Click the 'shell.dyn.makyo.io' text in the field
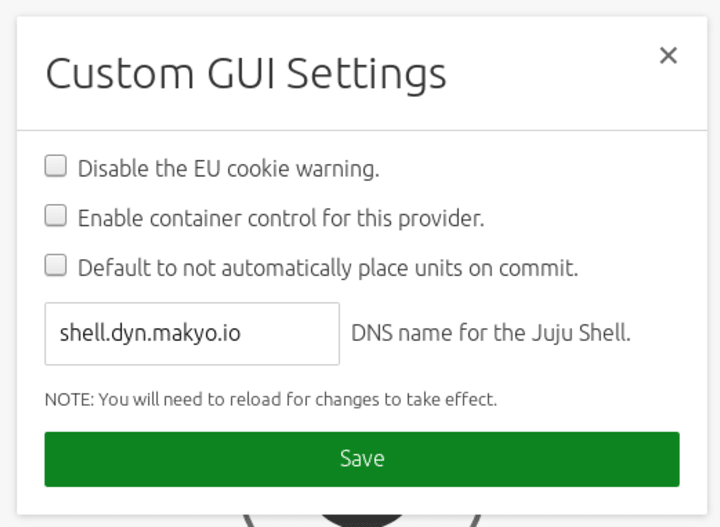Image resolution: width=720 pixels, height=527 pixels. point(150,333)
